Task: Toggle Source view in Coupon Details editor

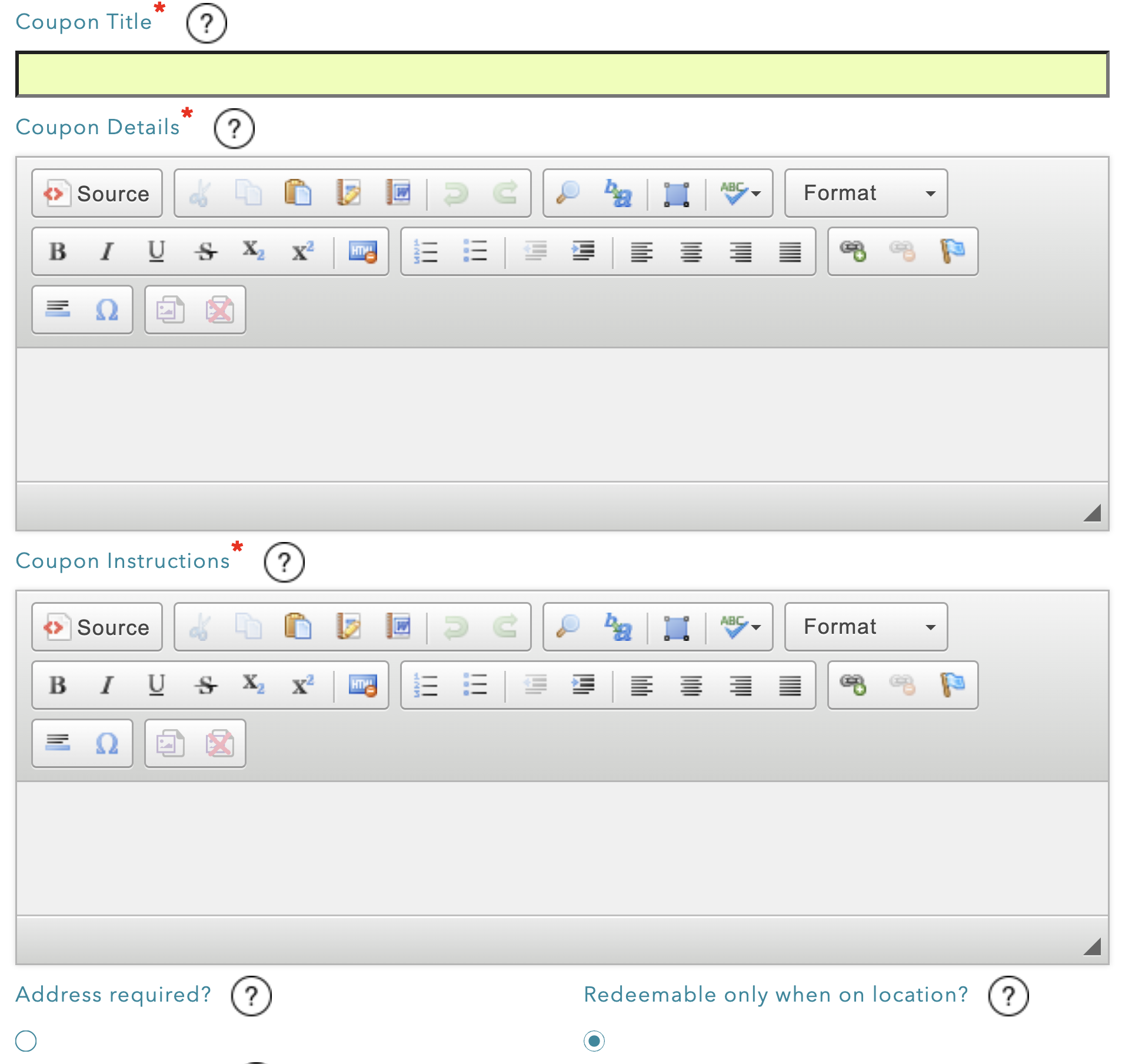Action: pyautogui.click(x=97, y=194)
